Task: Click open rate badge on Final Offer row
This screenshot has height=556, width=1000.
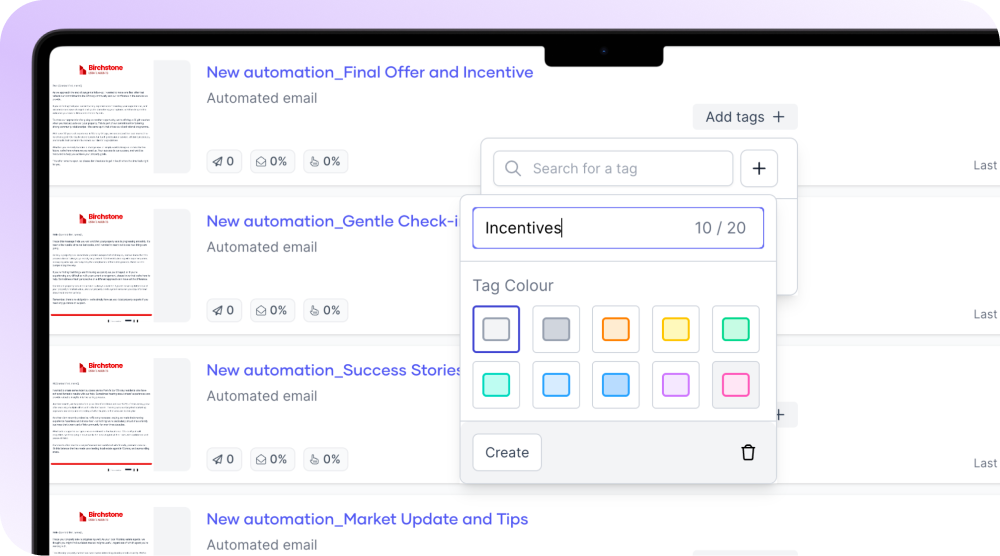Action: pos(272,161)
